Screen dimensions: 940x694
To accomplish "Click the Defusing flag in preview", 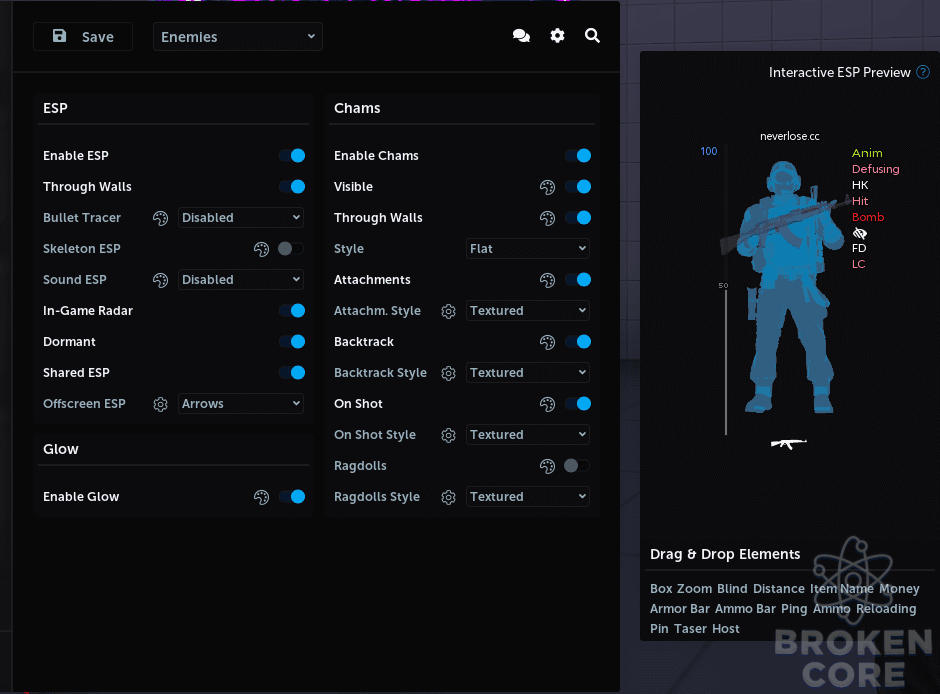I will pos(876,169).
